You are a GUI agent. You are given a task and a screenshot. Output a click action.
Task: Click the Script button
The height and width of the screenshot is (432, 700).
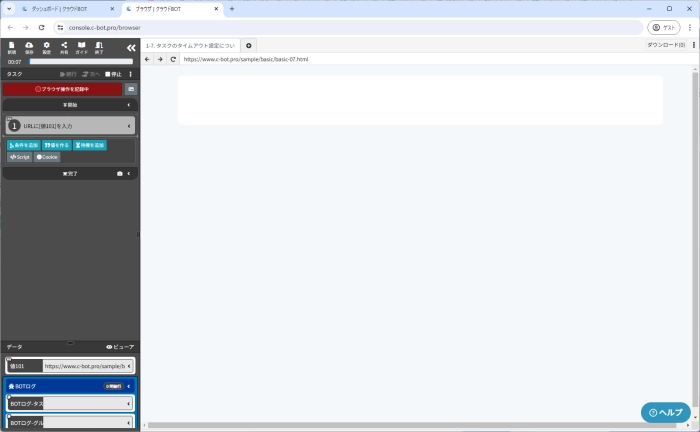(x=20, y=157)
